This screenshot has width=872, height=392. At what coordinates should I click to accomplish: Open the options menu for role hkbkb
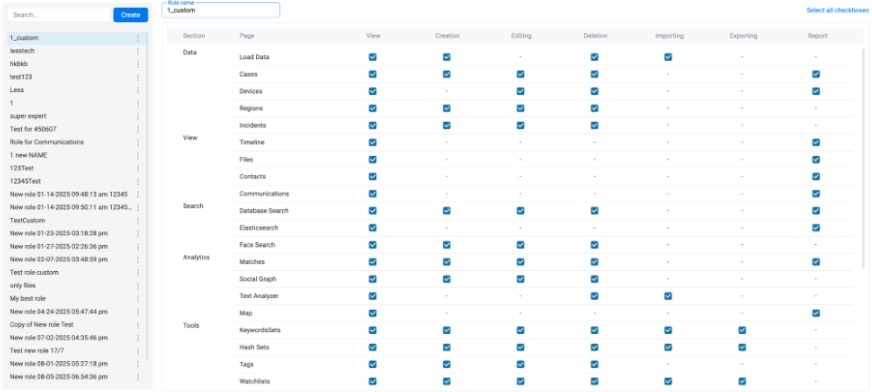click(x=138, y=64)
